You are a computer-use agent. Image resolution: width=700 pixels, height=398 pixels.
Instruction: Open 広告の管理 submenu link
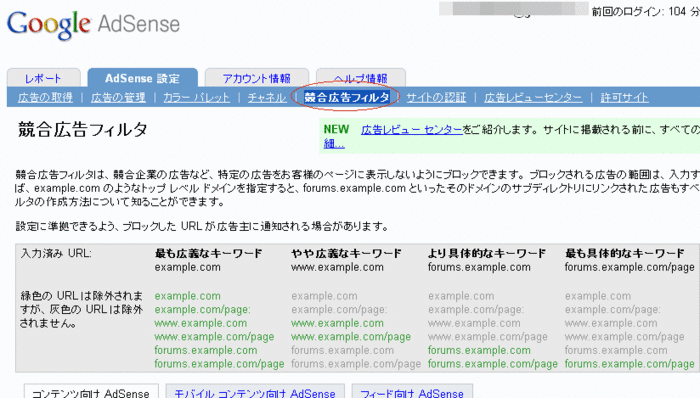pos(118,97)
